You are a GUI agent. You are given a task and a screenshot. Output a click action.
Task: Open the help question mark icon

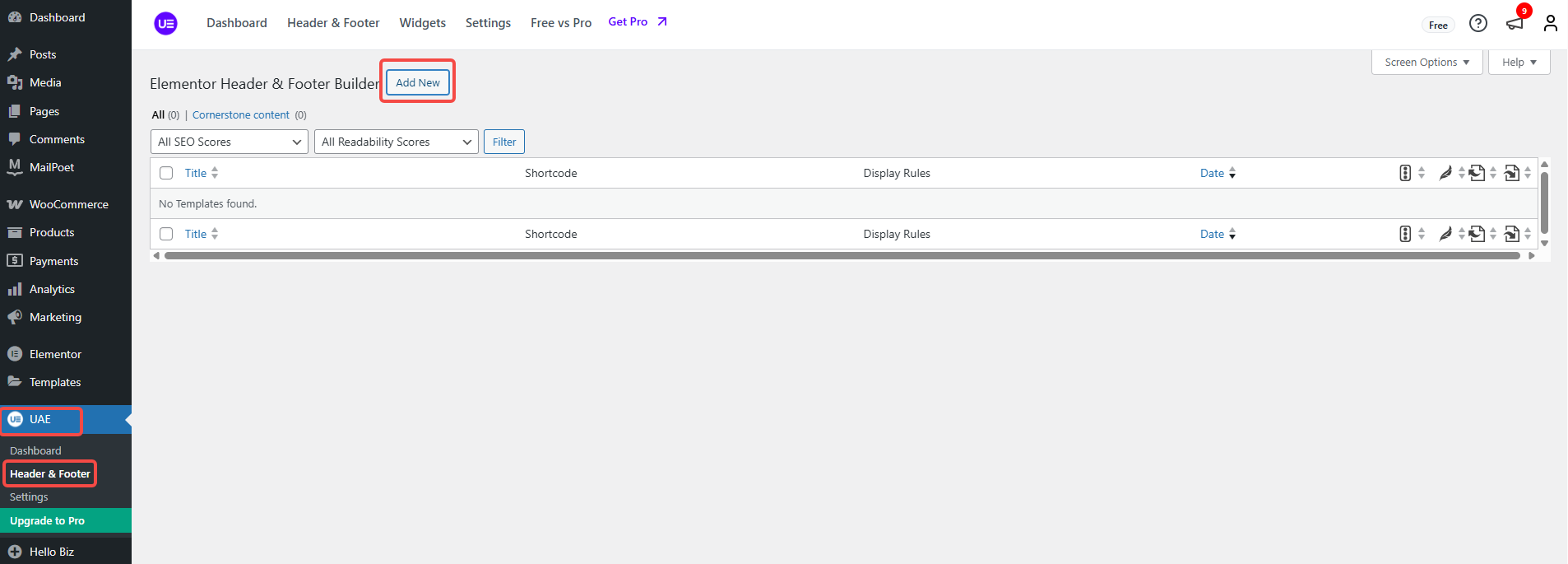1478,23
